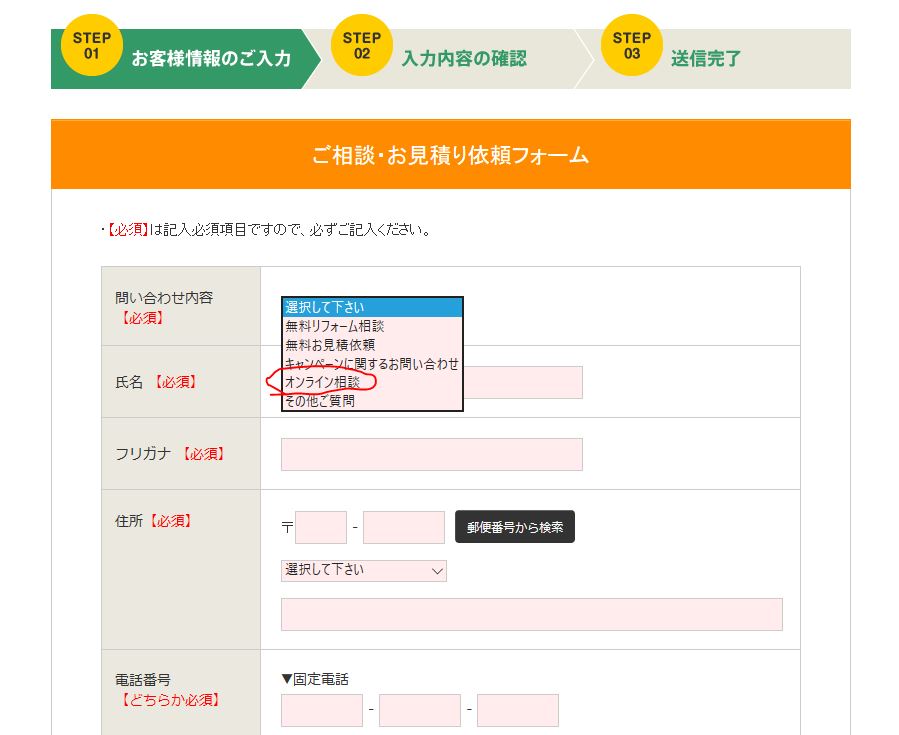This screenshot has width=899, height=735.
Task: Click the STEP 01 yellow circle badge
Action: (92, 45)
